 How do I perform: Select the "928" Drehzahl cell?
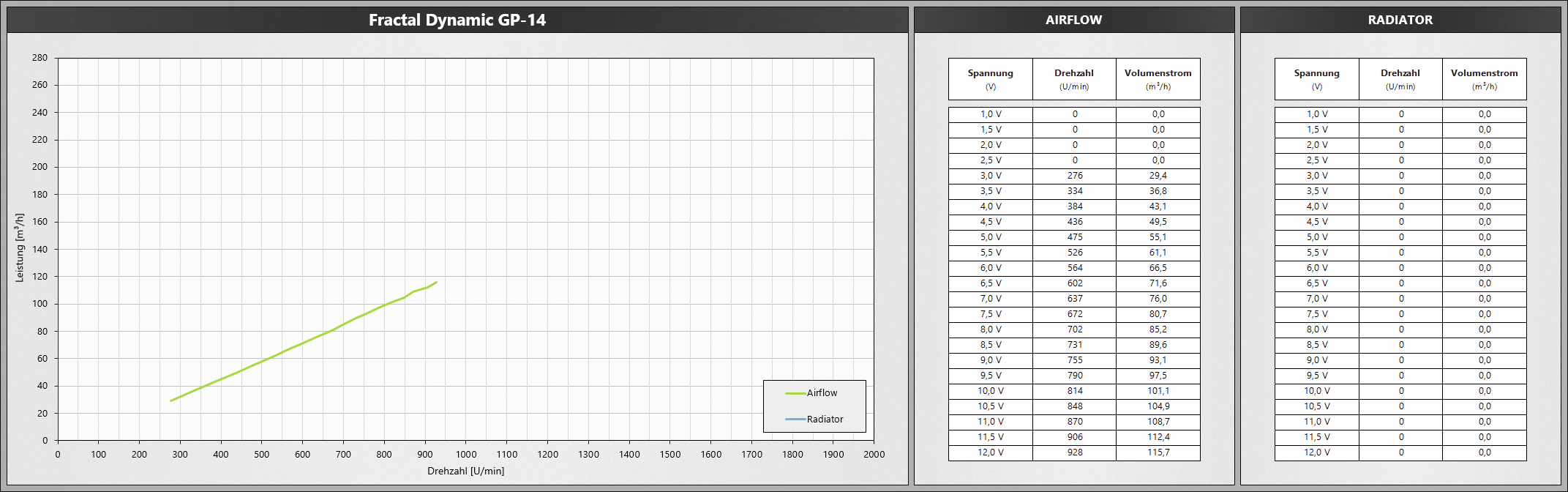(1074, 452)
